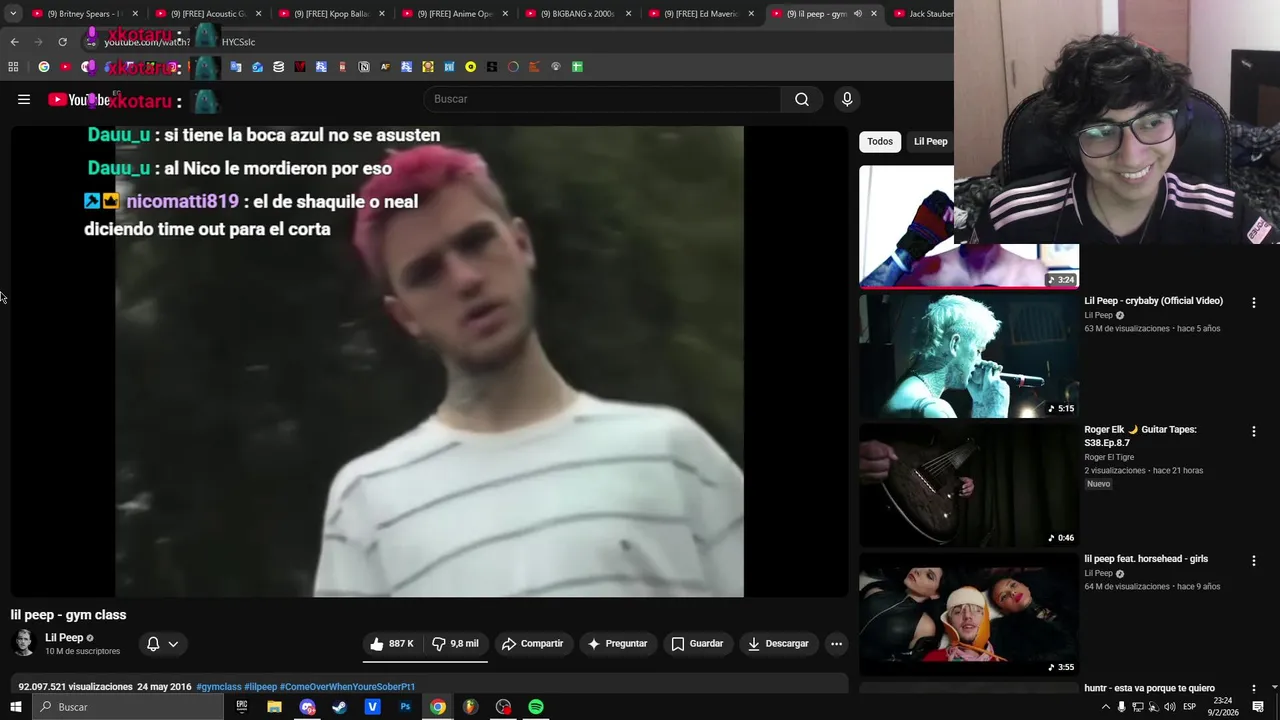Click the #lilpeep hashtag link
The image size is (1280, 720).
click(261, 687)
